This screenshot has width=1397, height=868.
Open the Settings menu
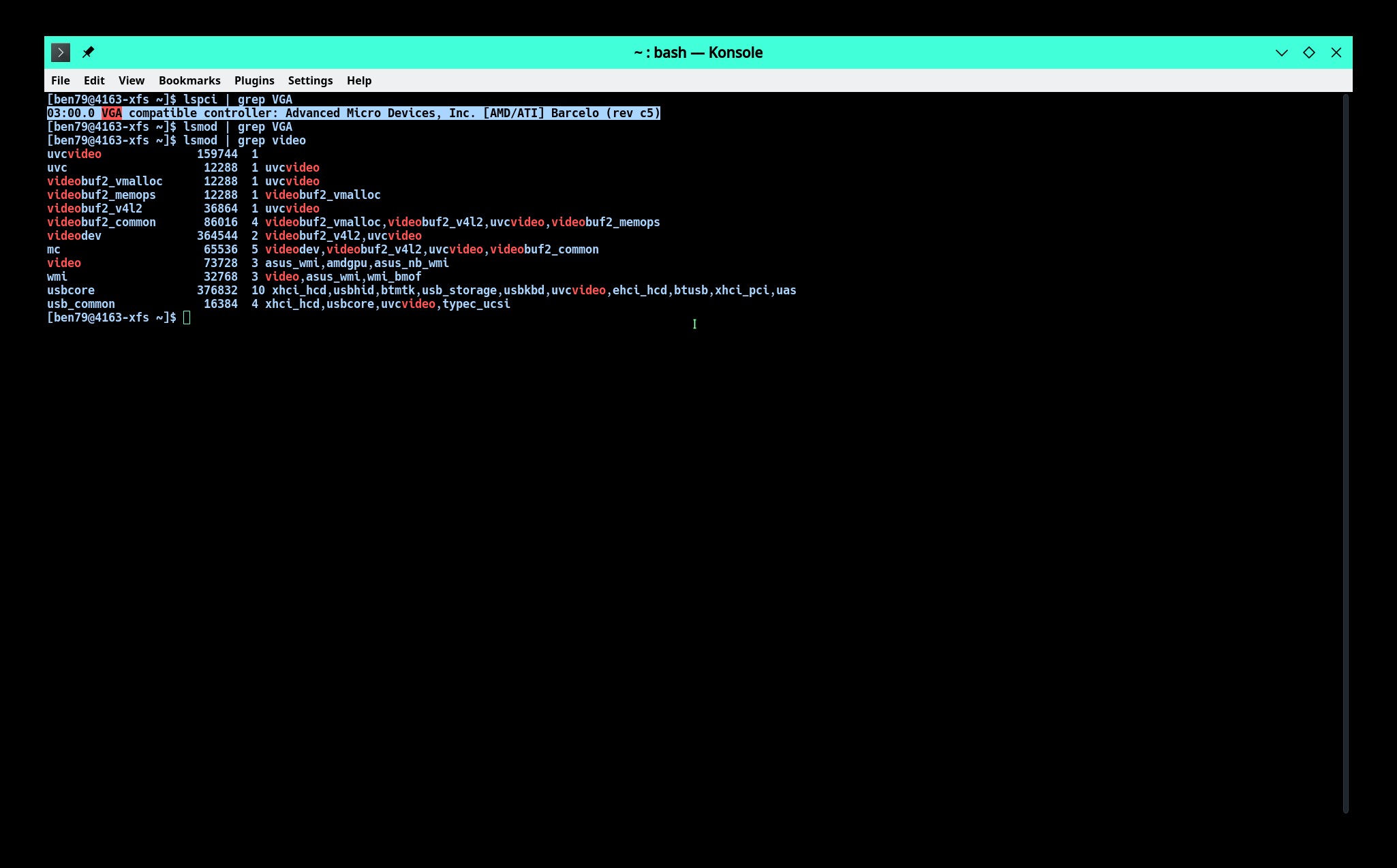310,80
